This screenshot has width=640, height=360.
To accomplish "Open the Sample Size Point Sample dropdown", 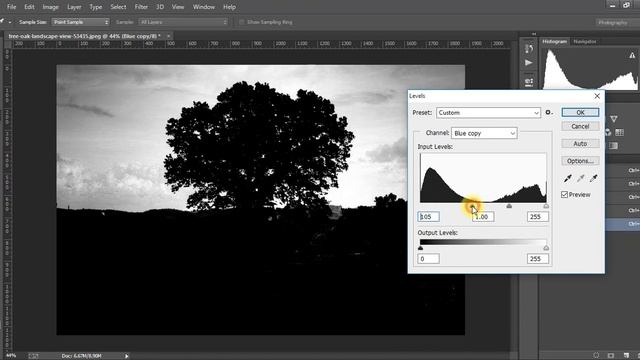I will 80,22.
